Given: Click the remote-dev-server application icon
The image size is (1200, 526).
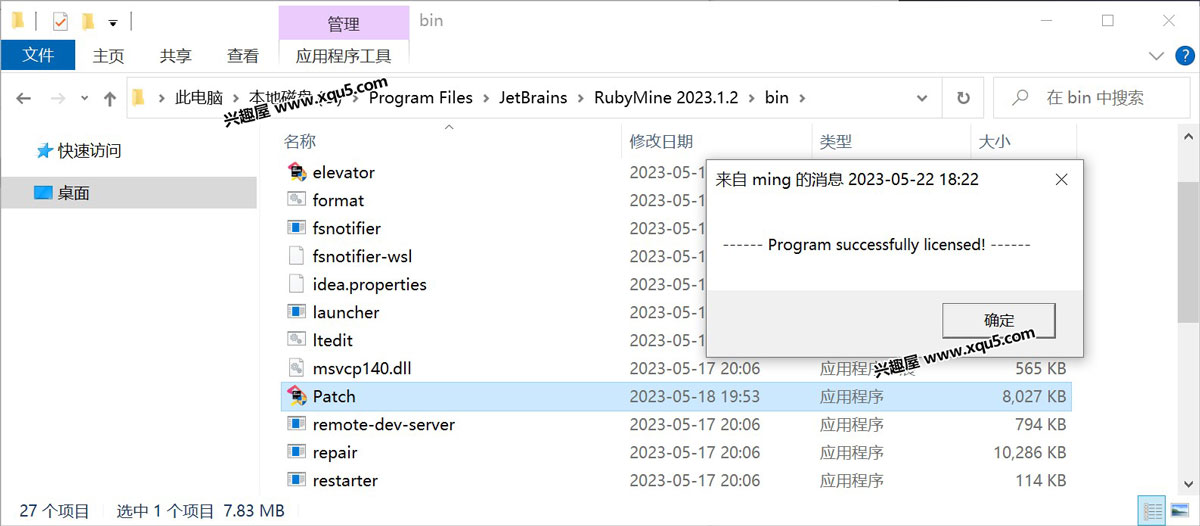Looking at the screenshot, I should pos(296,424).
